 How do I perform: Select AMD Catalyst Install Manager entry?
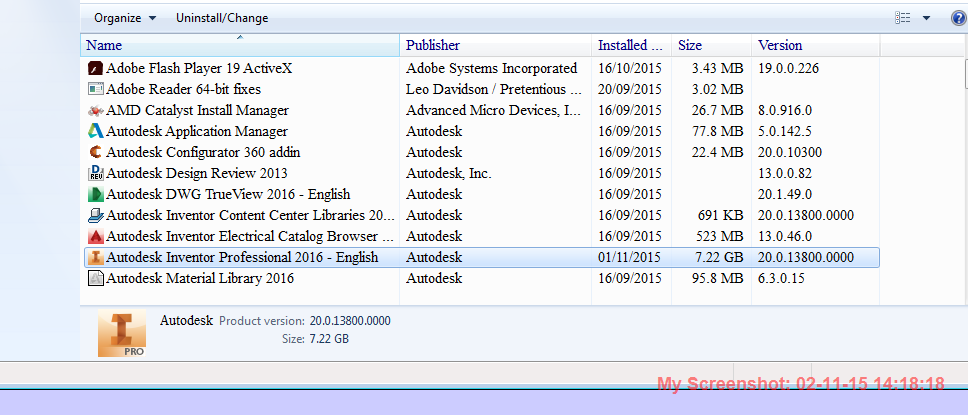[x=198, y=111]
